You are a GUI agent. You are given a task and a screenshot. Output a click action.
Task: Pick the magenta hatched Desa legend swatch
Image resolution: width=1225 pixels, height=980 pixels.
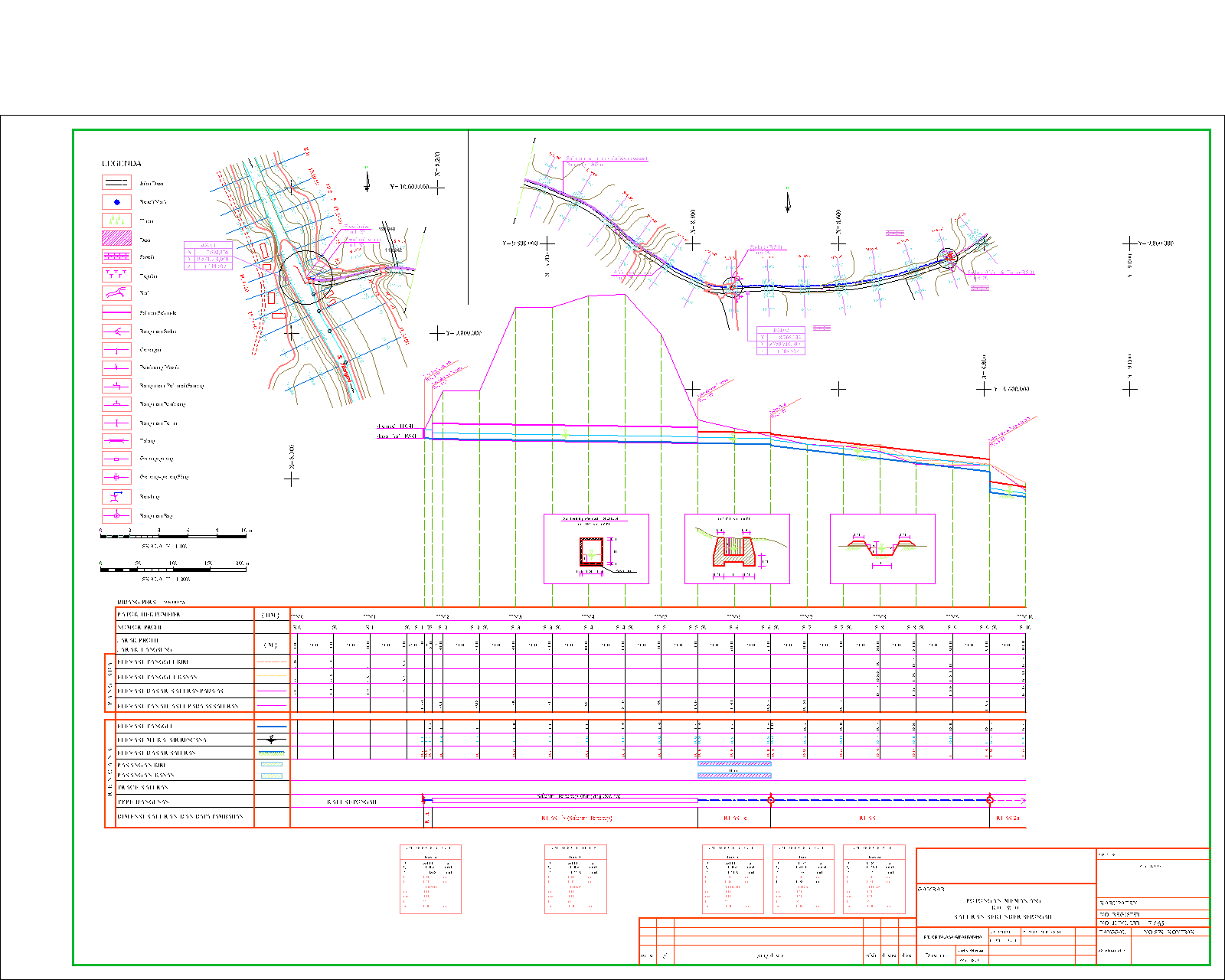pyautogui.click(x=116, y=239)
